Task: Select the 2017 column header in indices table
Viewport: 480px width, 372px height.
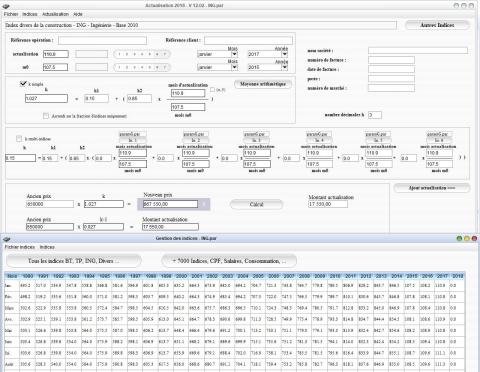Action: click(x=442, y=276)
